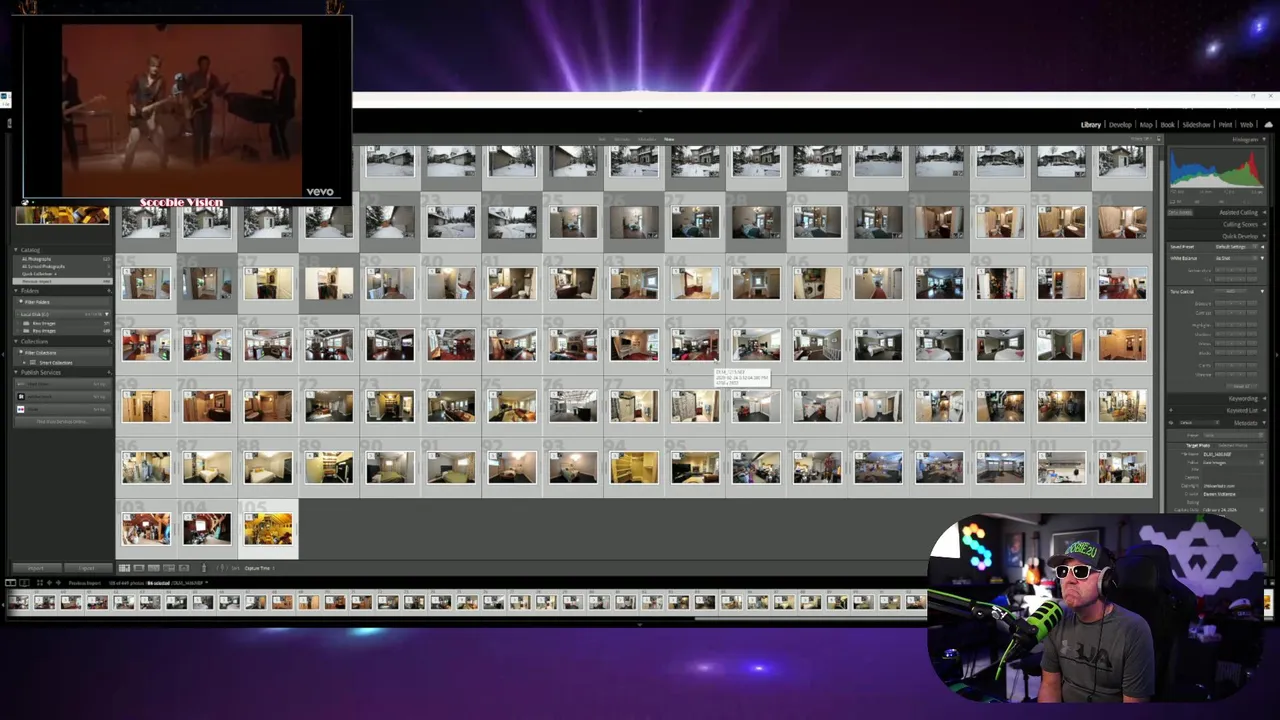Open the Filters Off dropdown above the grid
1280x720 pixels.
point(1143,139)
